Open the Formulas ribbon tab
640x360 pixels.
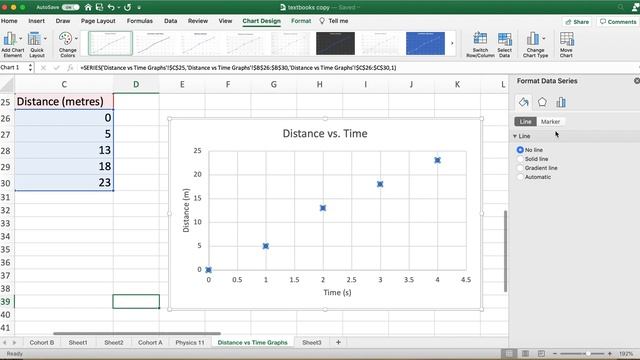point(140,21)
